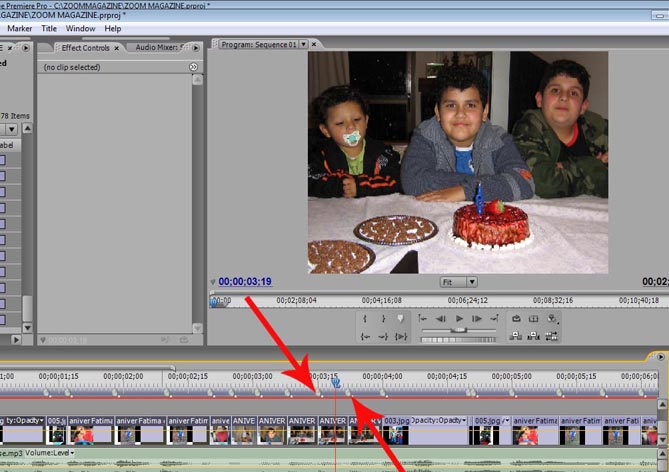Click the Output settings button

pos(553,319)
